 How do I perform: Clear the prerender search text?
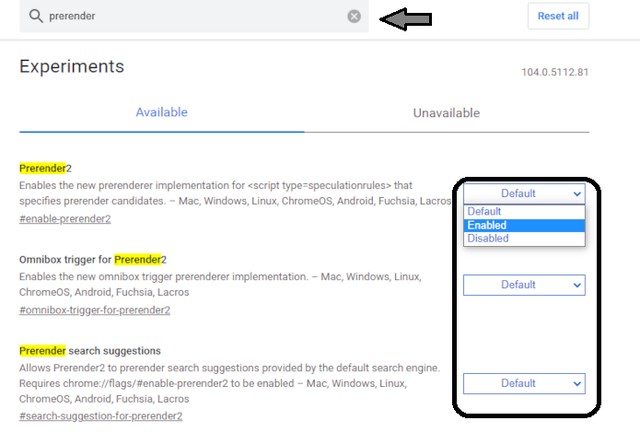point(354,17)
